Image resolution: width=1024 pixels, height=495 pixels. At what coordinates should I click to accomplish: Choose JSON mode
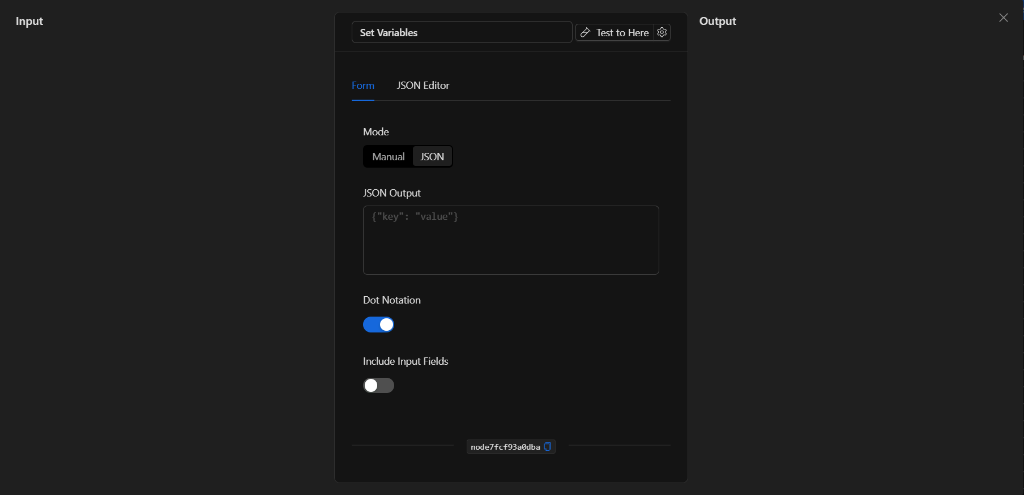point(432,157)
